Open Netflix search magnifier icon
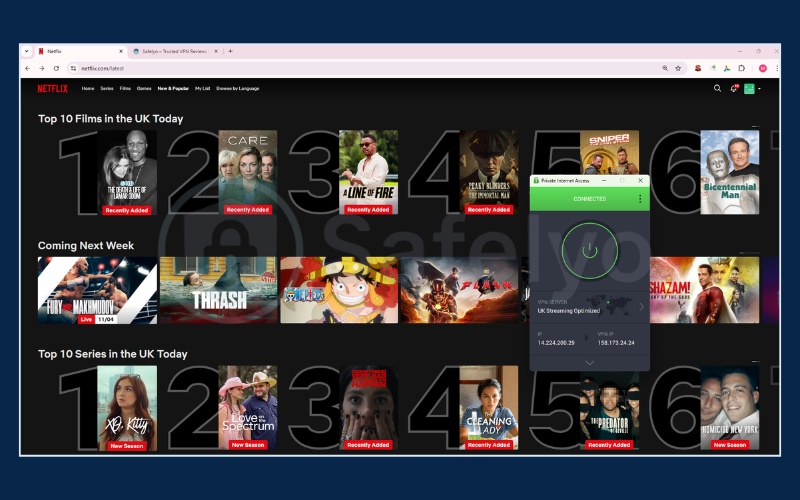The image size is (800, 500). coord(717,89)
